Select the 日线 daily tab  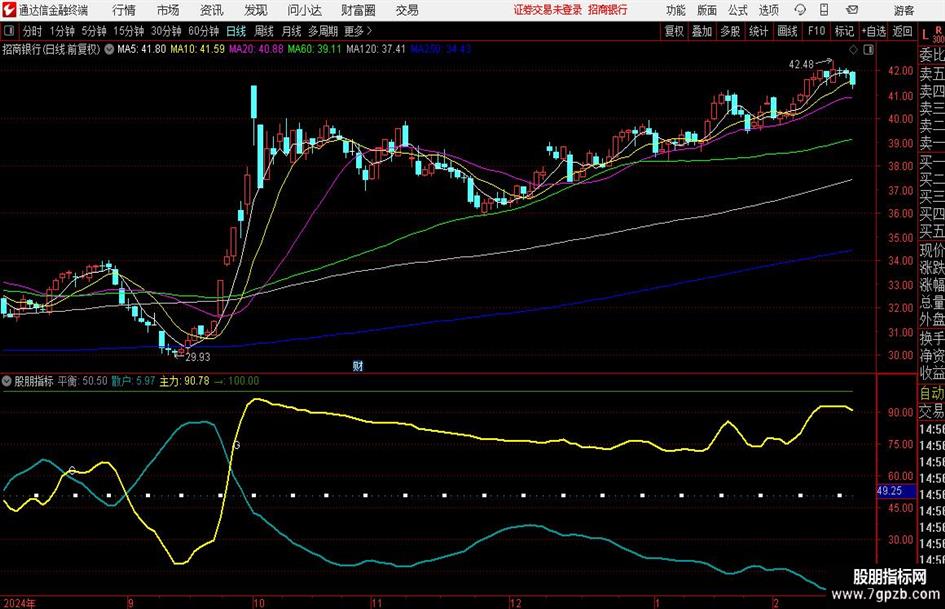pos(236,31)
